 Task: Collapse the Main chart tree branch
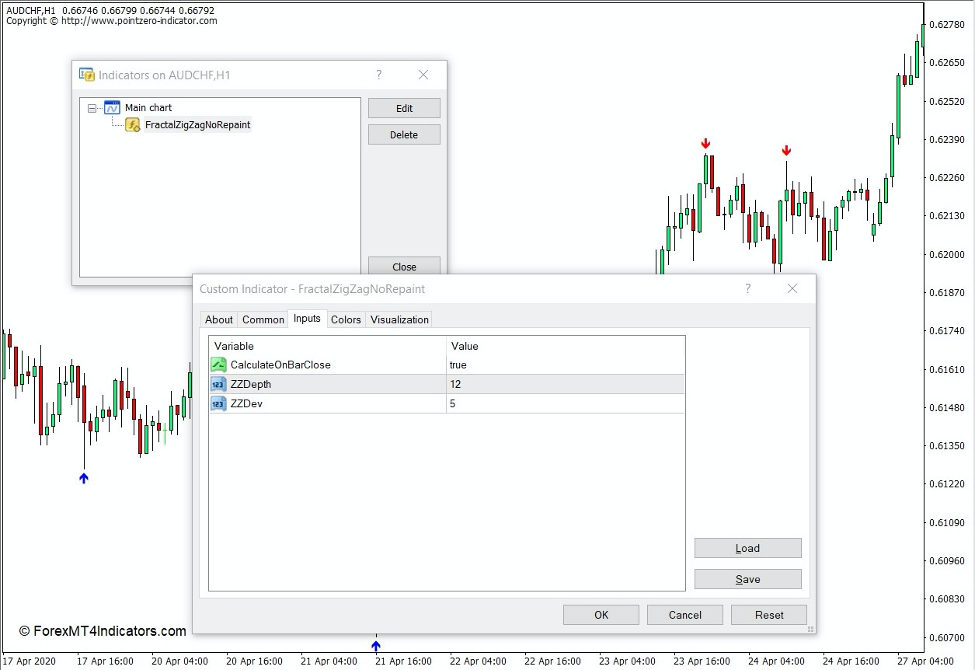tap(91, 107)
